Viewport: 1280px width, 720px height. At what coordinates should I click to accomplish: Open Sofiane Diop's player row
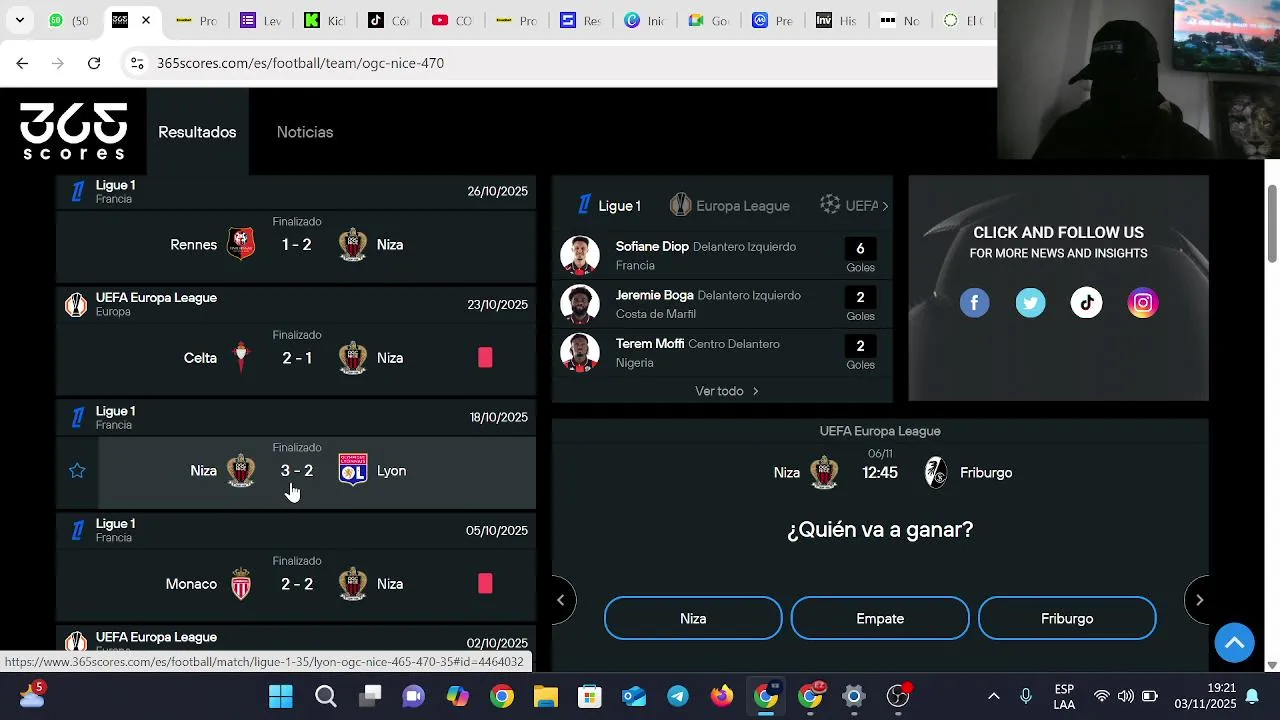(722, 255)
